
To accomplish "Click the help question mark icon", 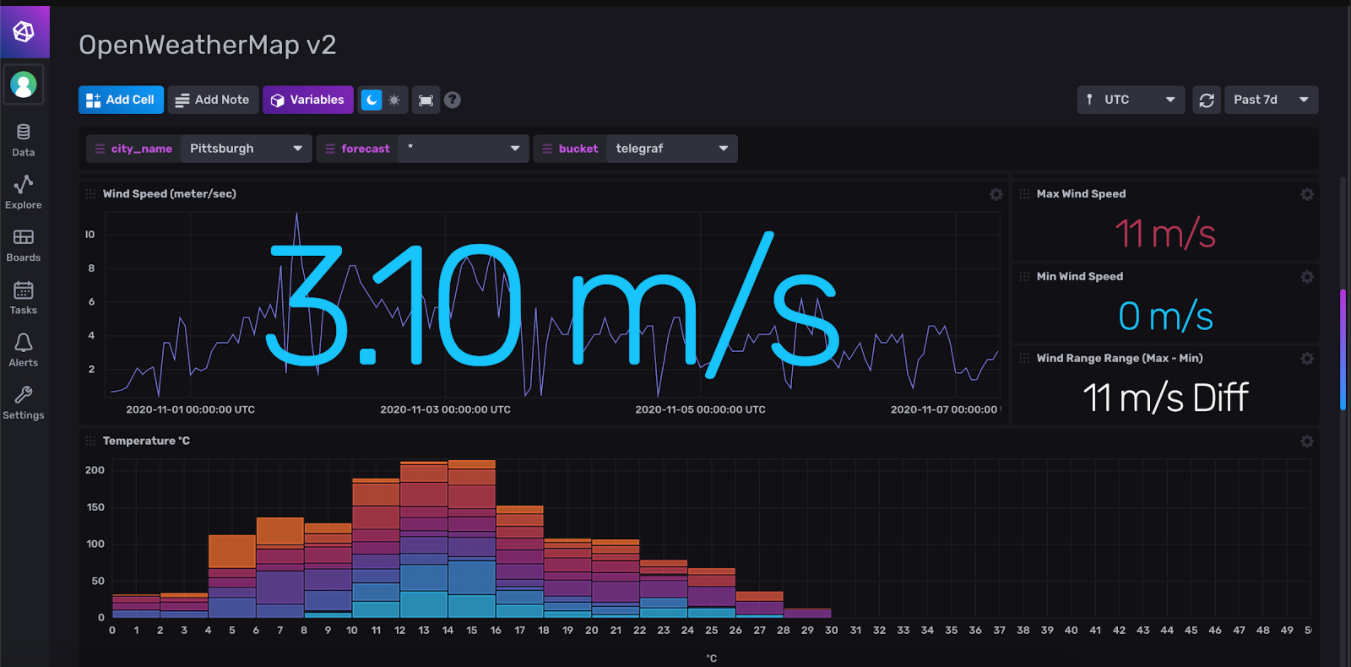I will pyautogui.click(x=452, y=100).
